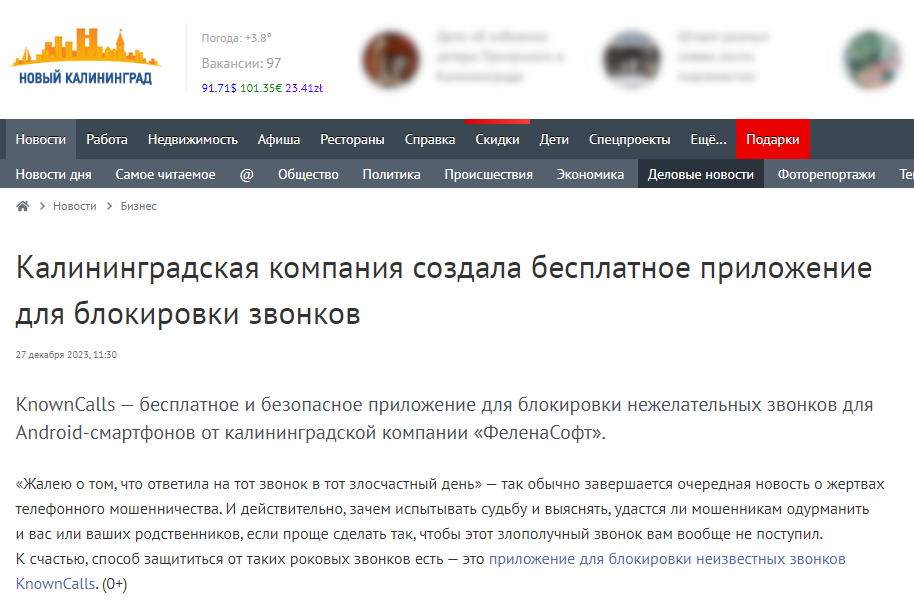
Task: Click the lead paragraph starting with KnownCalls
Action: [445, 418]
